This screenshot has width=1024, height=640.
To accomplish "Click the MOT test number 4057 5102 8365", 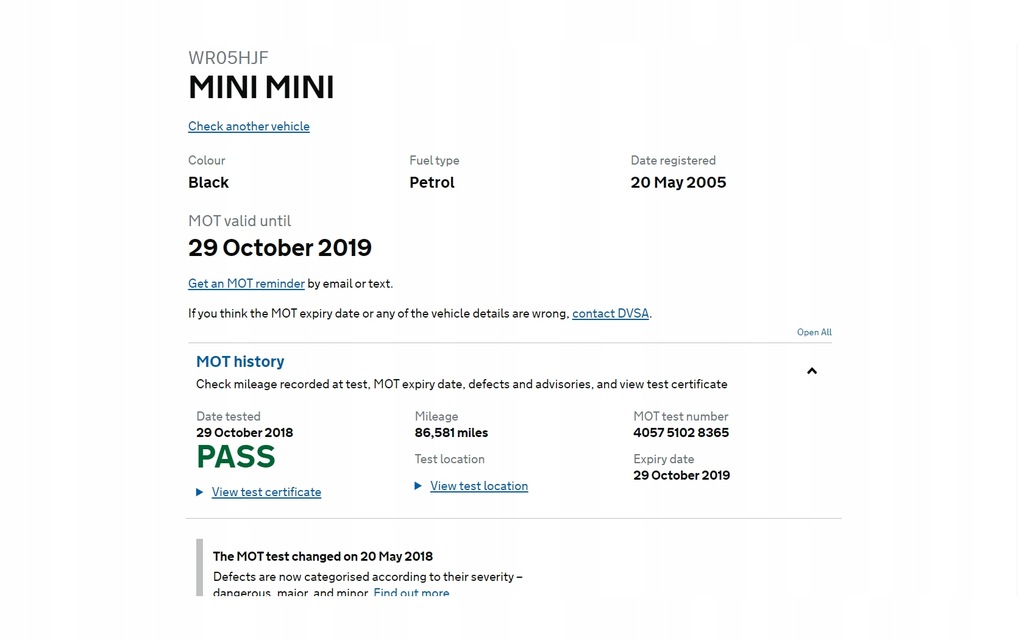I will pos(681,433).
